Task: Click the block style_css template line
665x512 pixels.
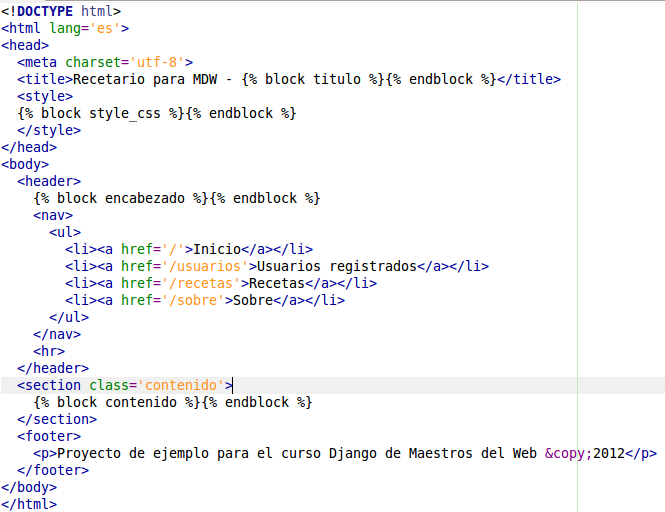Action: (157, 113)
